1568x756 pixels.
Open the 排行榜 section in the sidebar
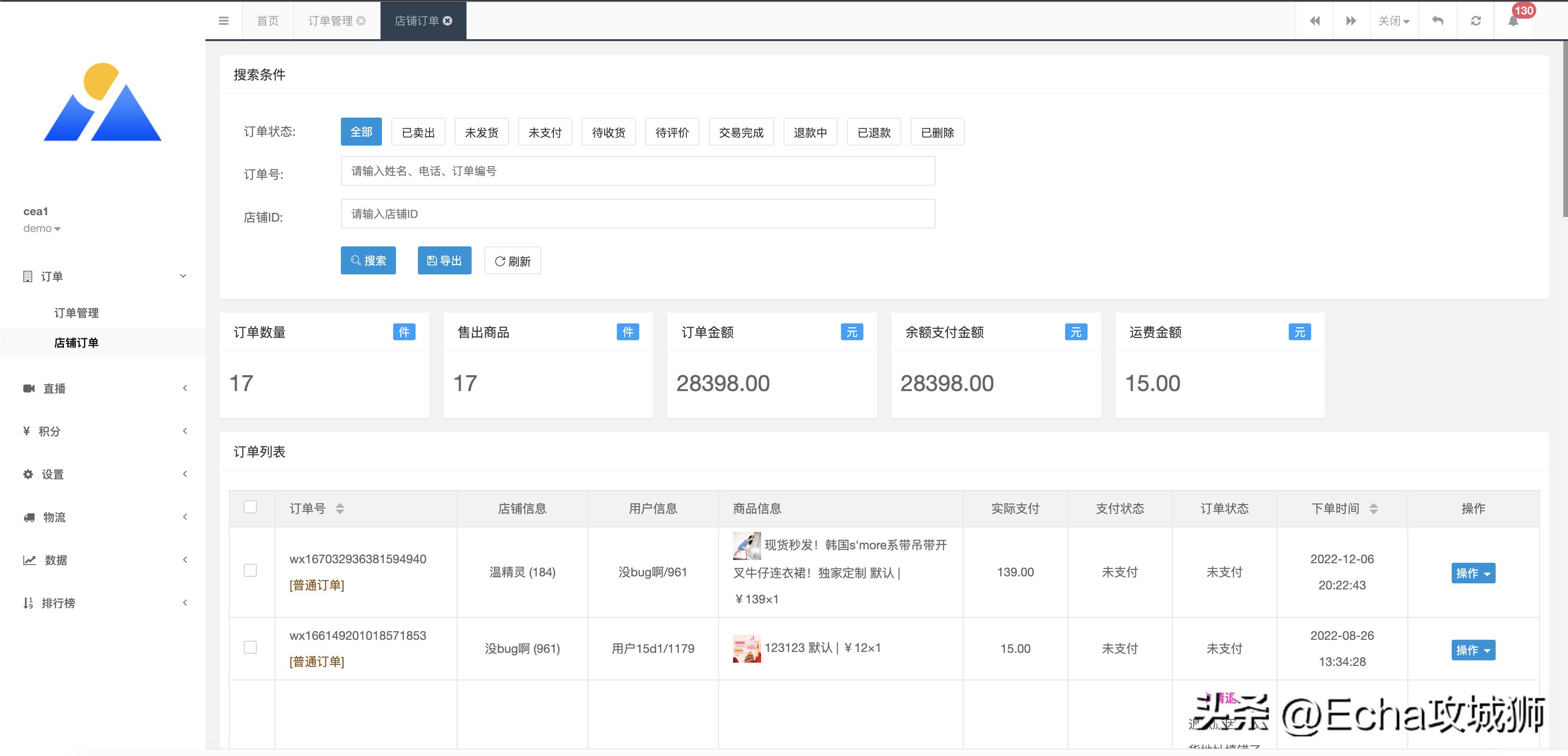pyautogui.click(x=58, y=603)
